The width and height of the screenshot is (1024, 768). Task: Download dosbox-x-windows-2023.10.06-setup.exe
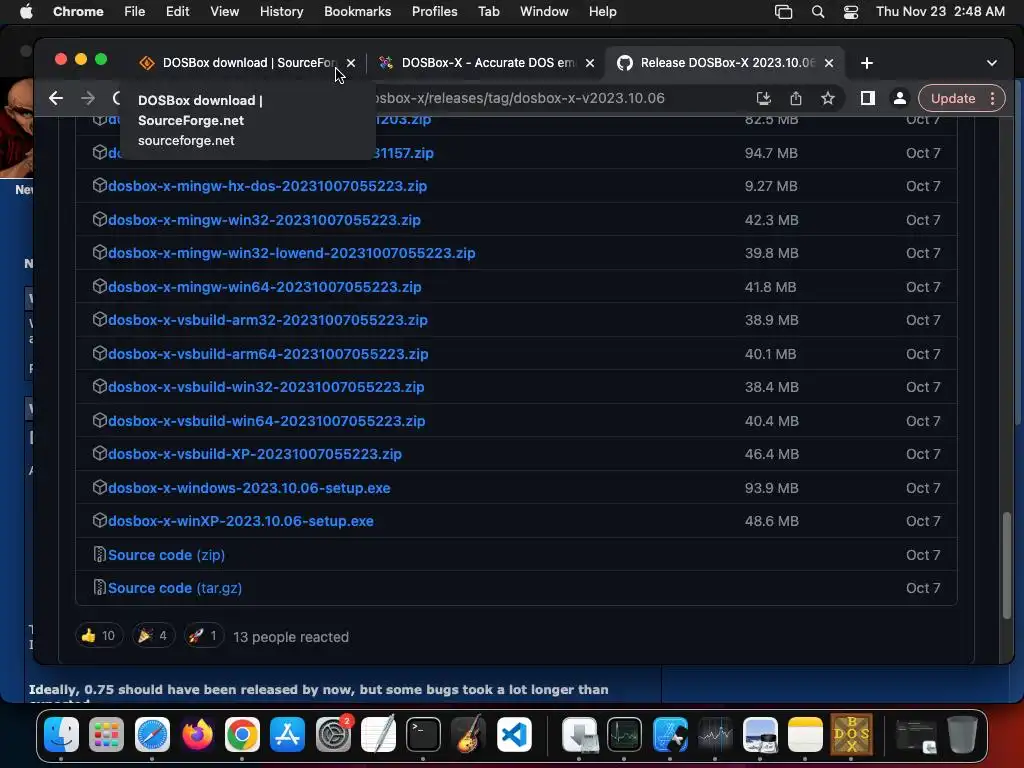click(249, 488)
